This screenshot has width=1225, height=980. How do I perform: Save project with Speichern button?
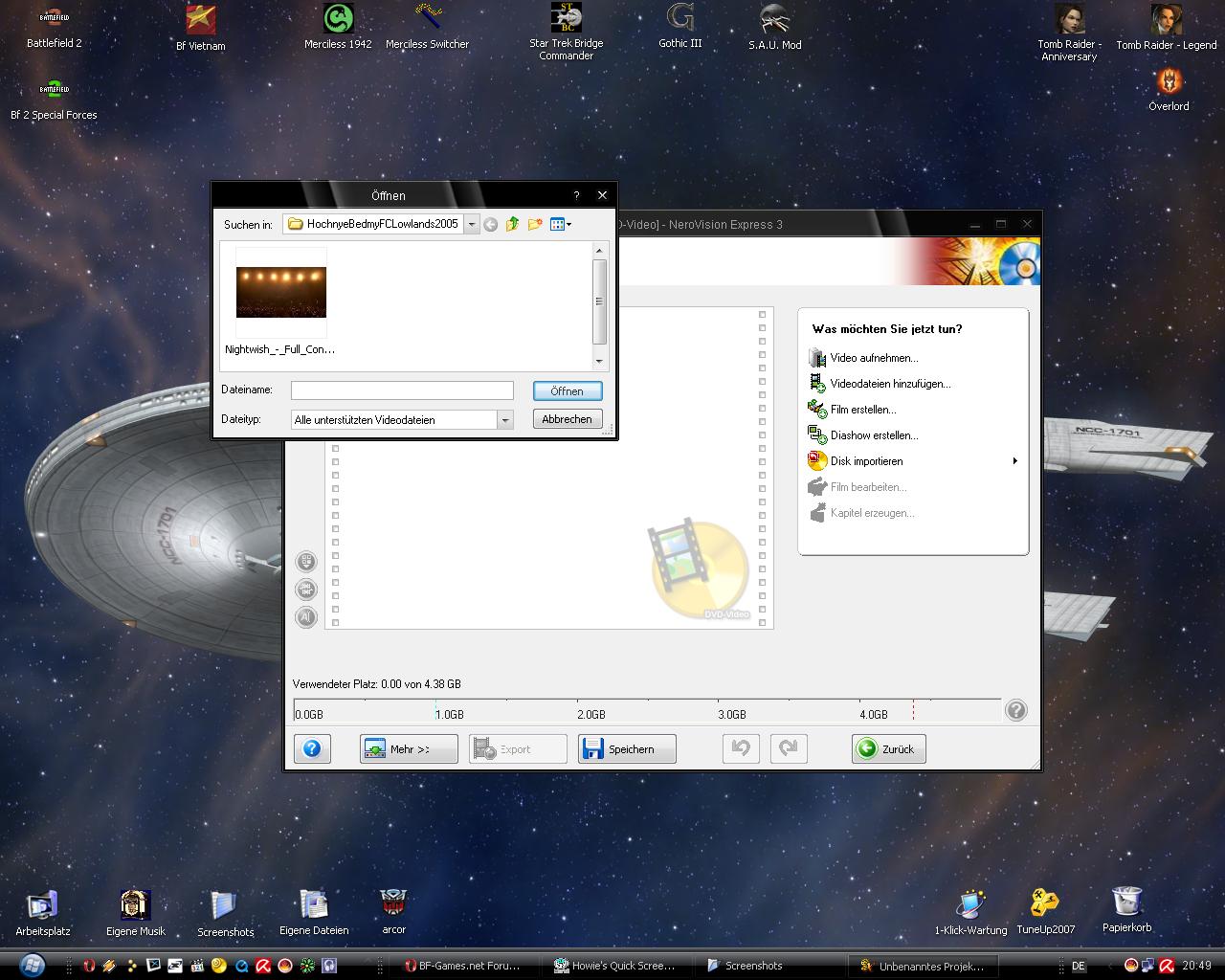click(627, 748)
